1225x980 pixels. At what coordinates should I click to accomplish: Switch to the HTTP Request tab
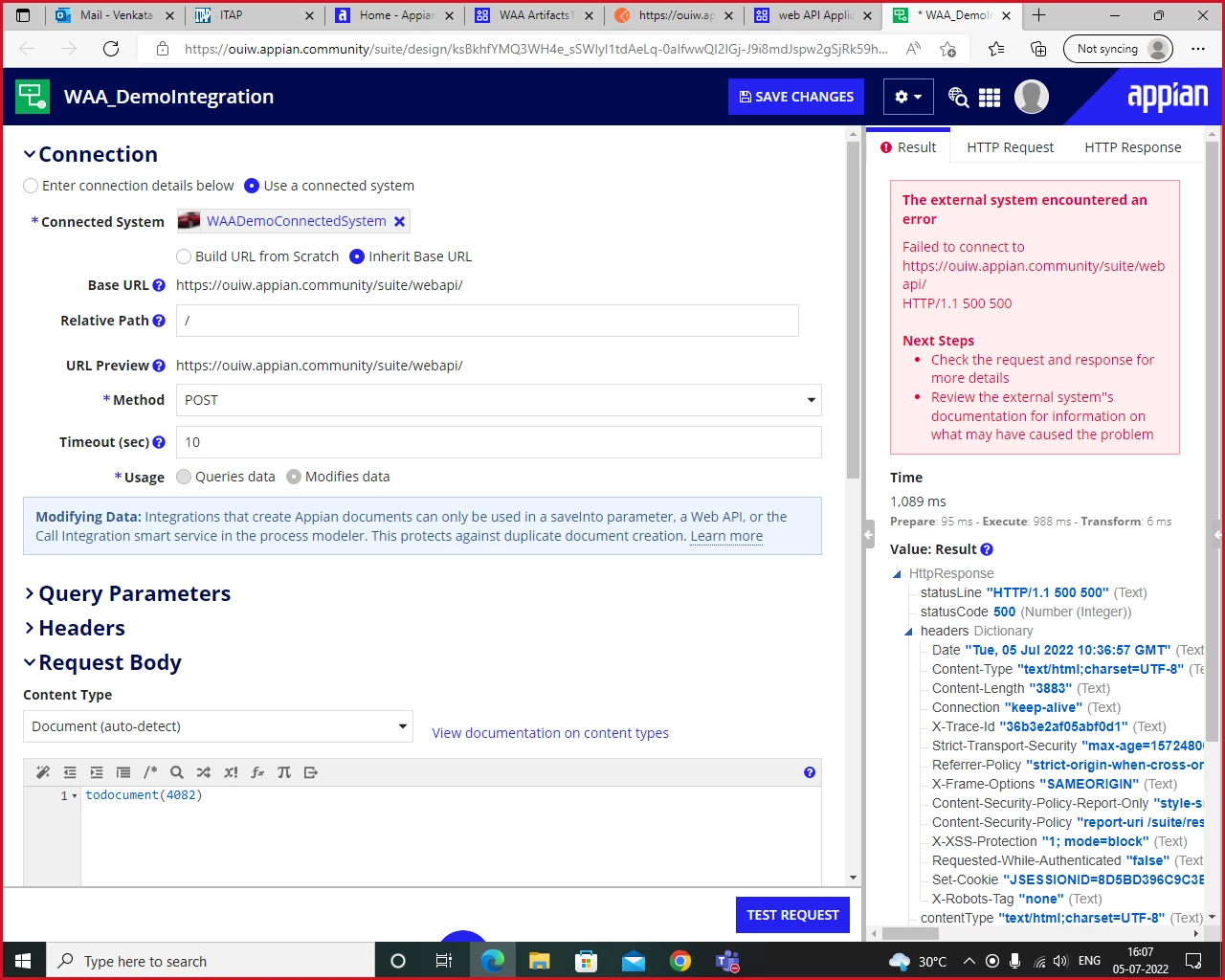click(x=1010, y=147)
